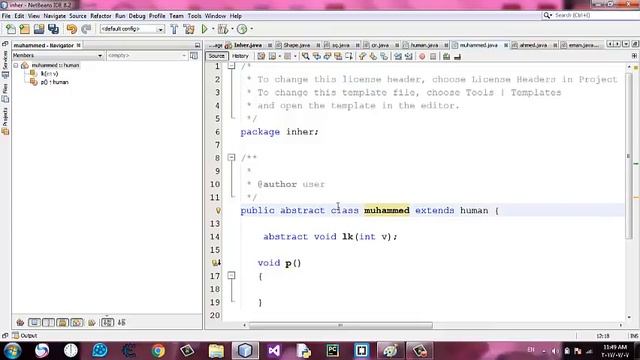Adjust volume from the system tray speaker
The image size is (640, 360).
(x=555, y=351)
